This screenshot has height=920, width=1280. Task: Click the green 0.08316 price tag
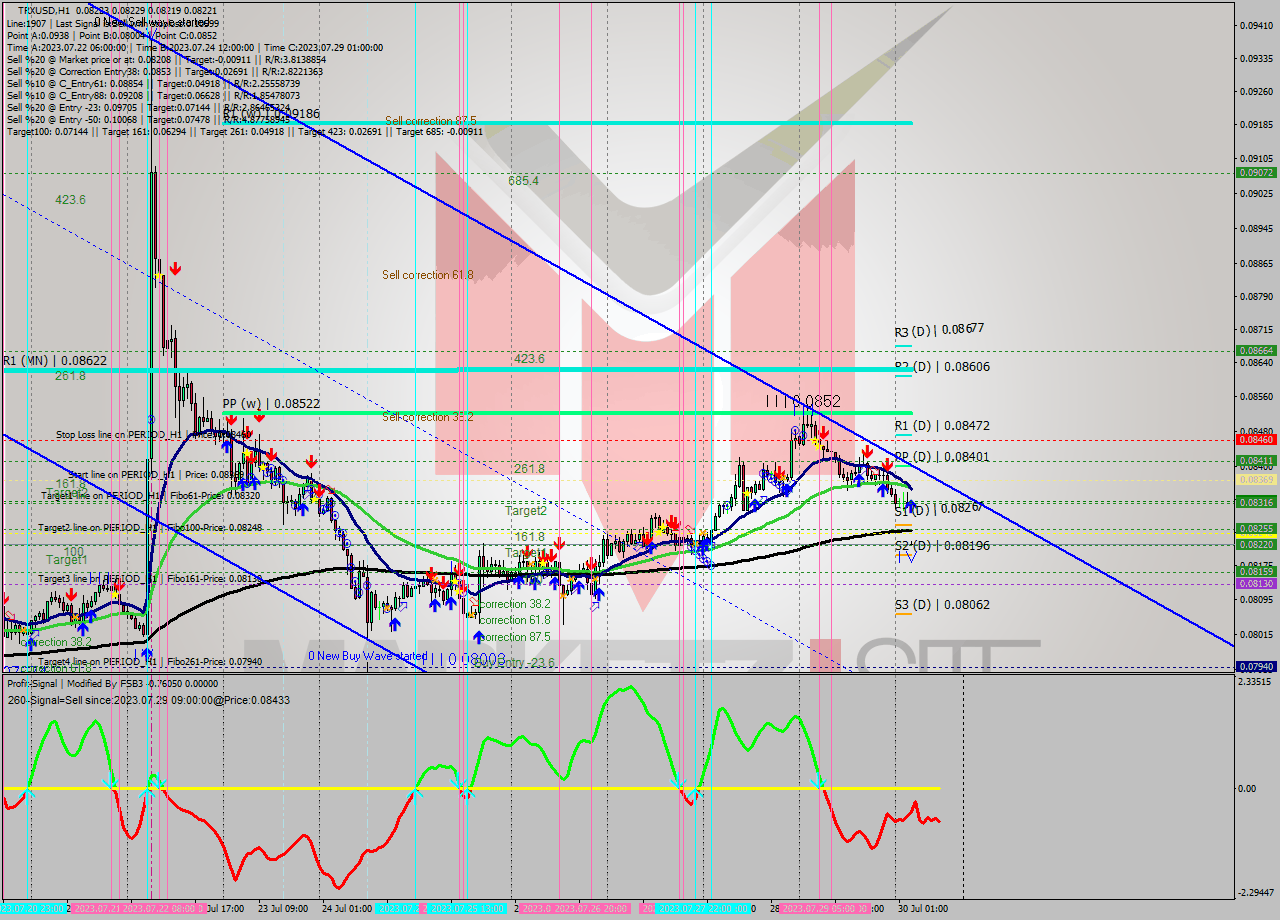tap(1255, 501)
